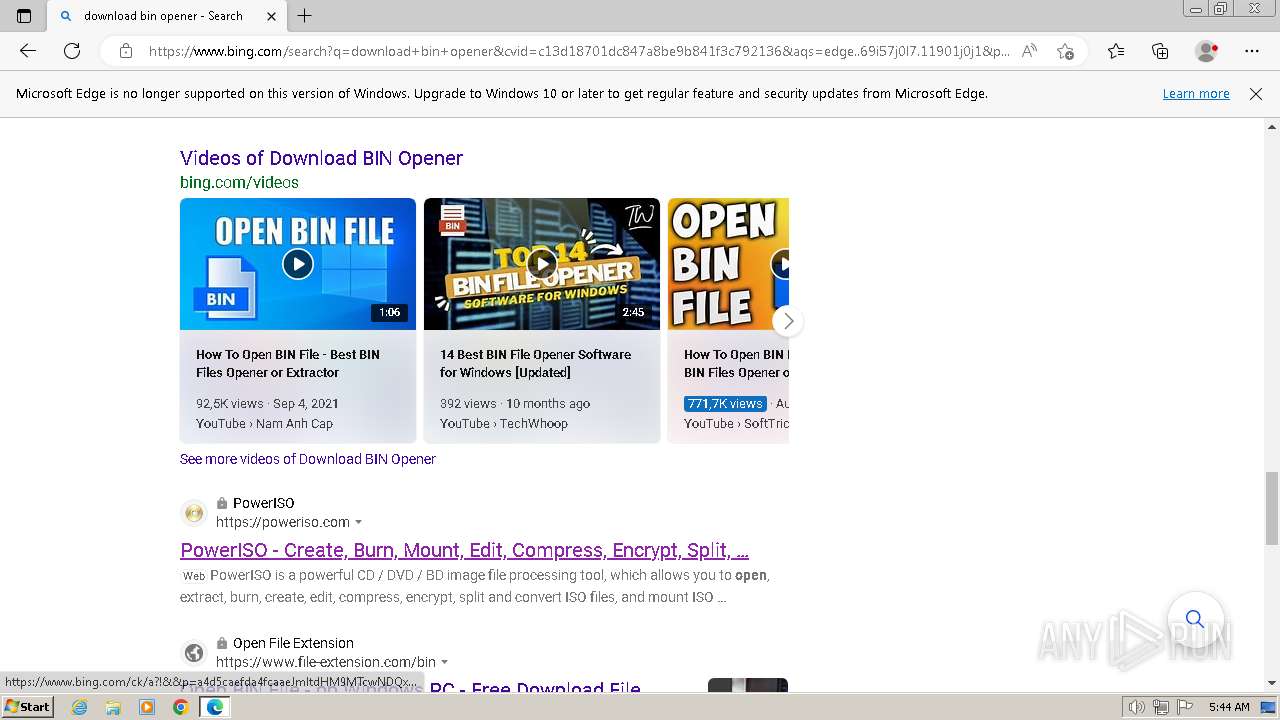Open the Favorites list
The height and width of the screenshot is (720, 1280).
coord(1116,51)
